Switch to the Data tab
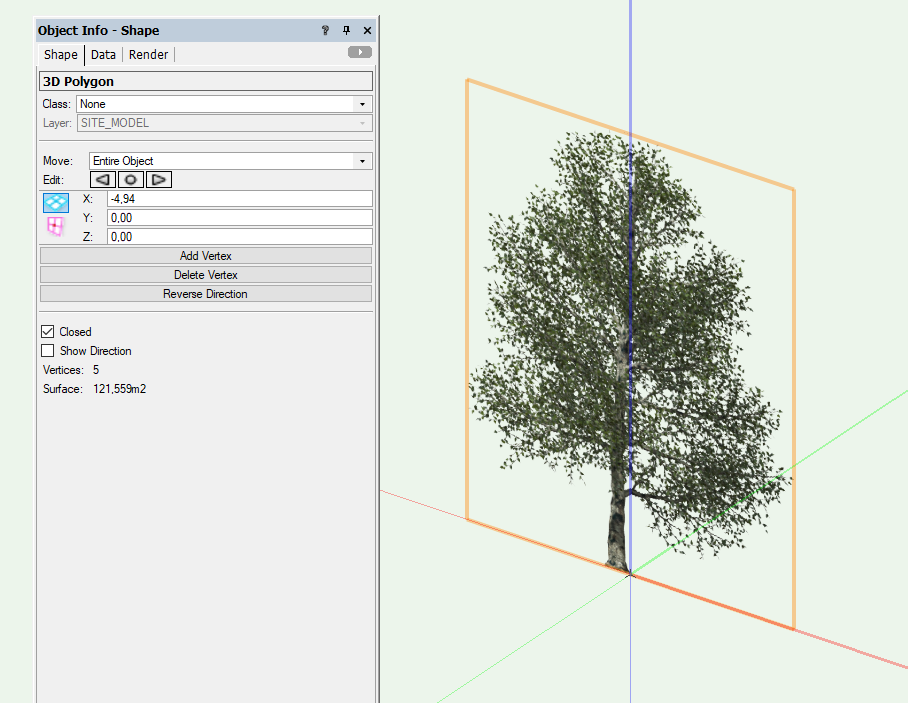Image resolution: width=908 pixels, height=703 pixels. coord(103,54)
